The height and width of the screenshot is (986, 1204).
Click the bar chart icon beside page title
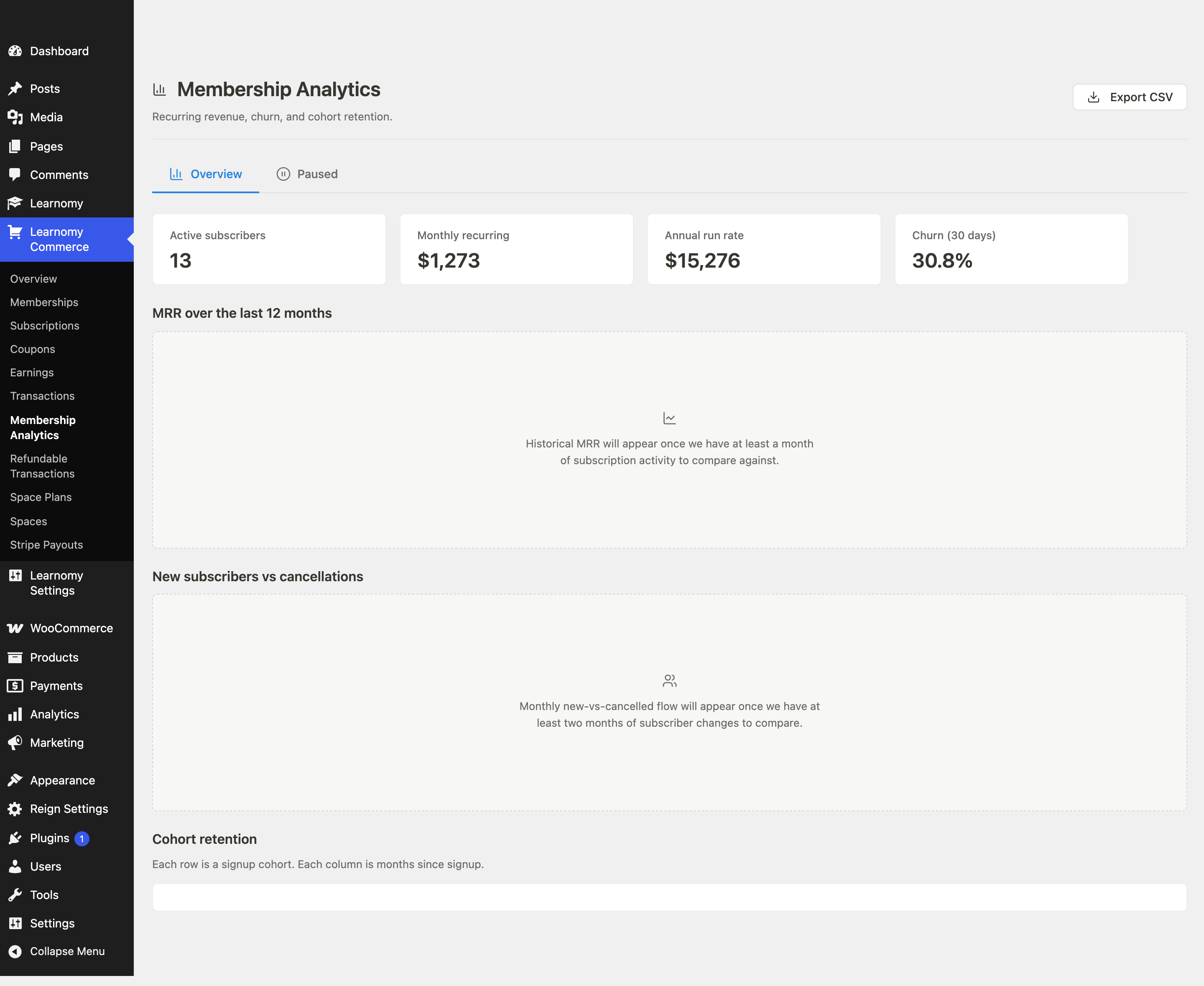160,89
